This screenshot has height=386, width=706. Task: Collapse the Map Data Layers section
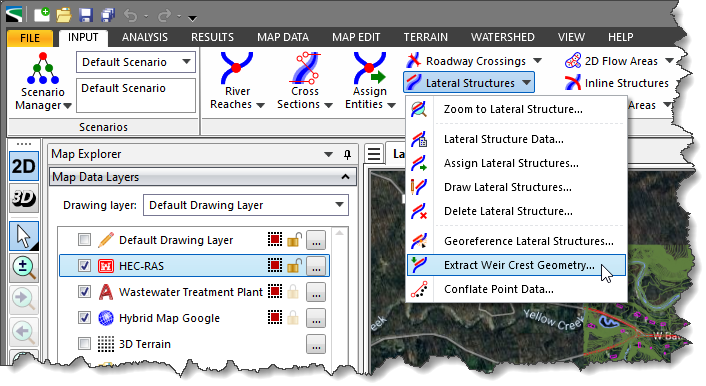click(x=345, y=177)
